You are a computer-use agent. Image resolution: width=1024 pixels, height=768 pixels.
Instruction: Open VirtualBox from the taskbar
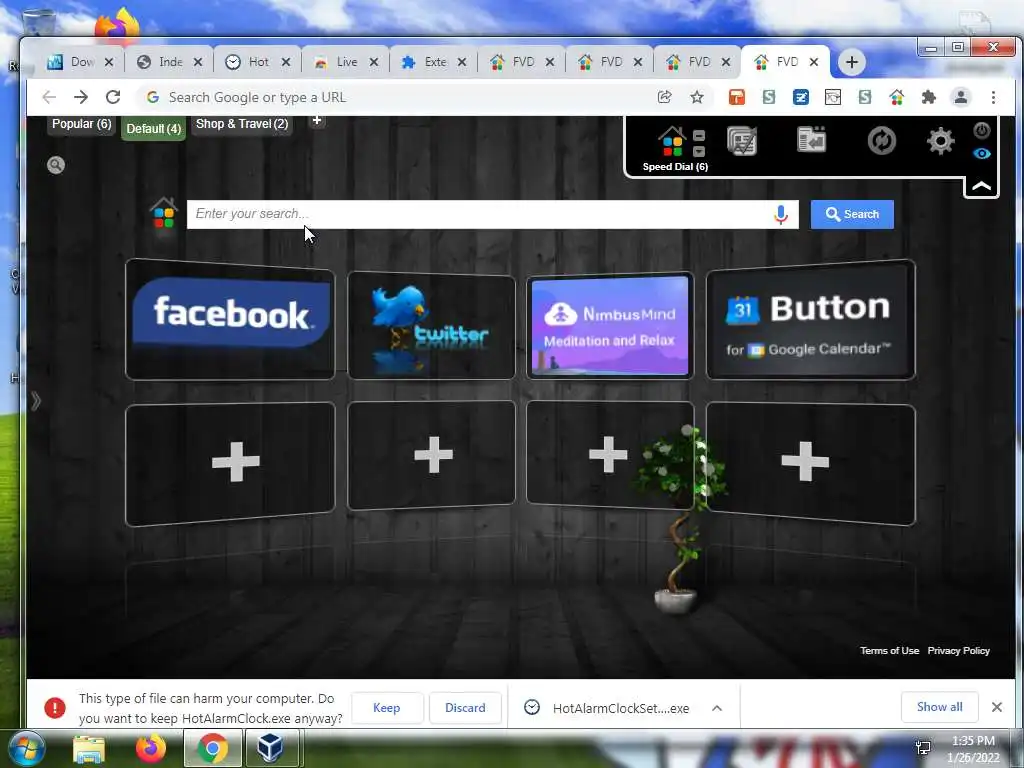coord(270,748)
